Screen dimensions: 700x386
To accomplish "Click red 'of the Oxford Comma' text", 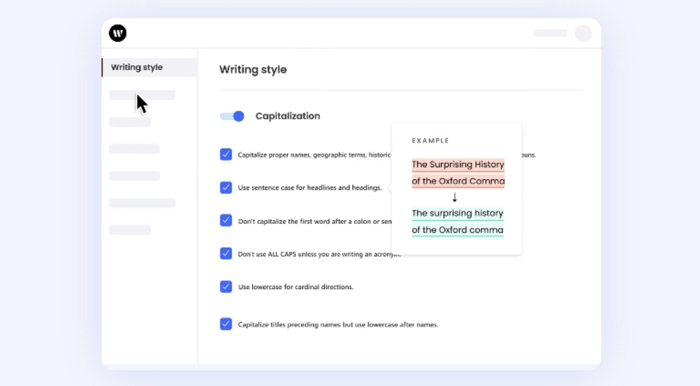I will point(458,181).
